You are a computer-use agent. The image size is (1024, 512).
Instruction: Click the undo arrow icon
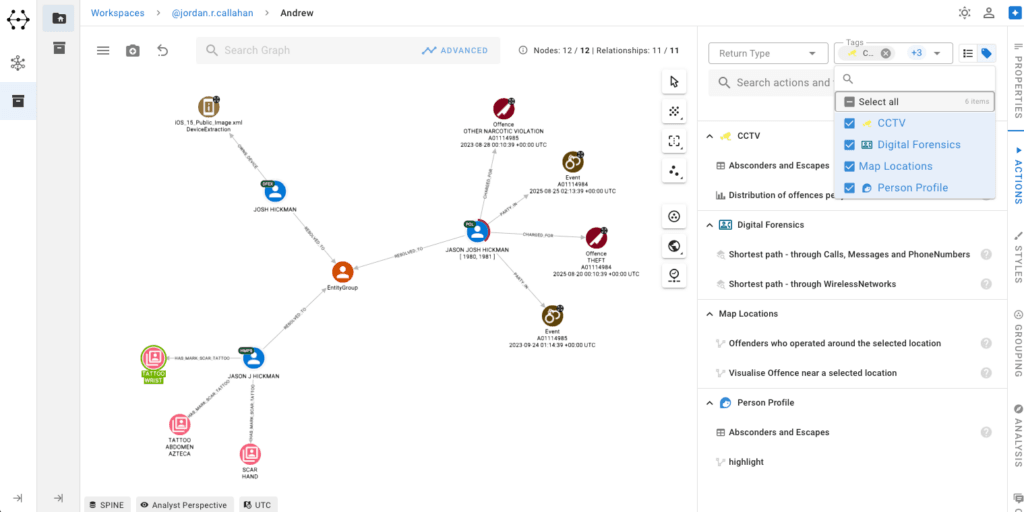pyautogui.click(x=163, y=50)
